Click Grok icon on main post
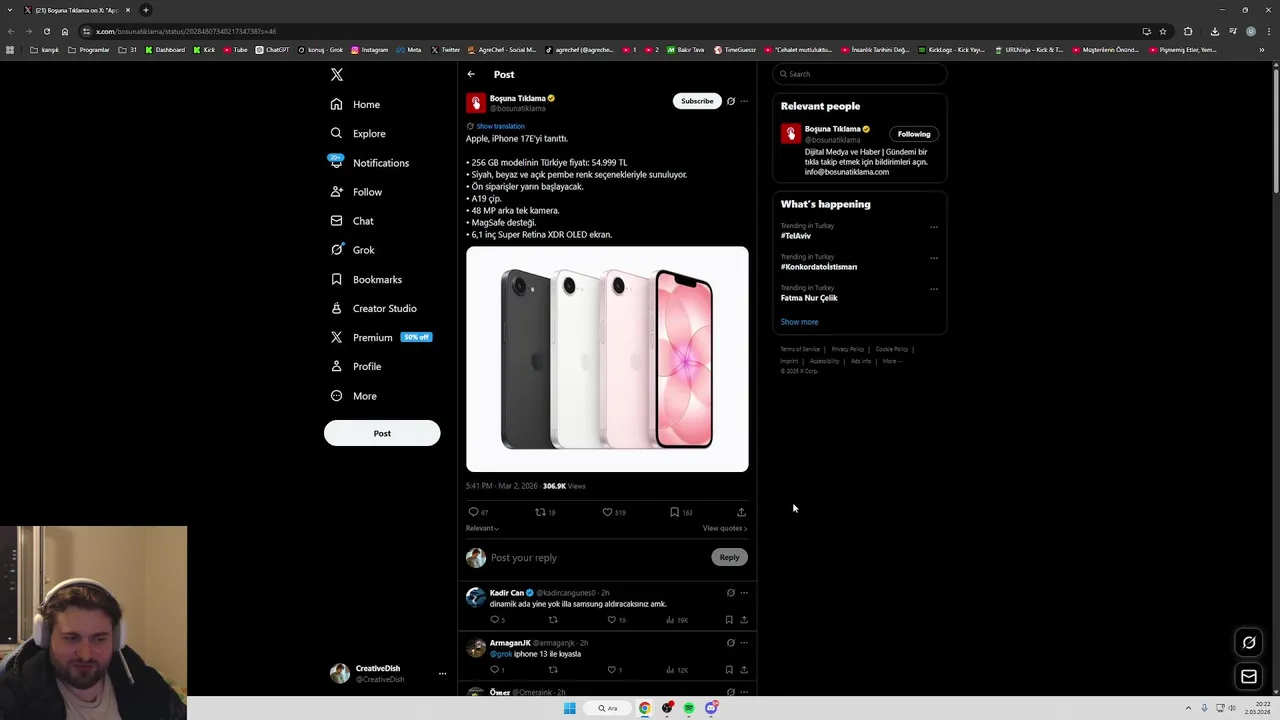 [x=730, y=101]
